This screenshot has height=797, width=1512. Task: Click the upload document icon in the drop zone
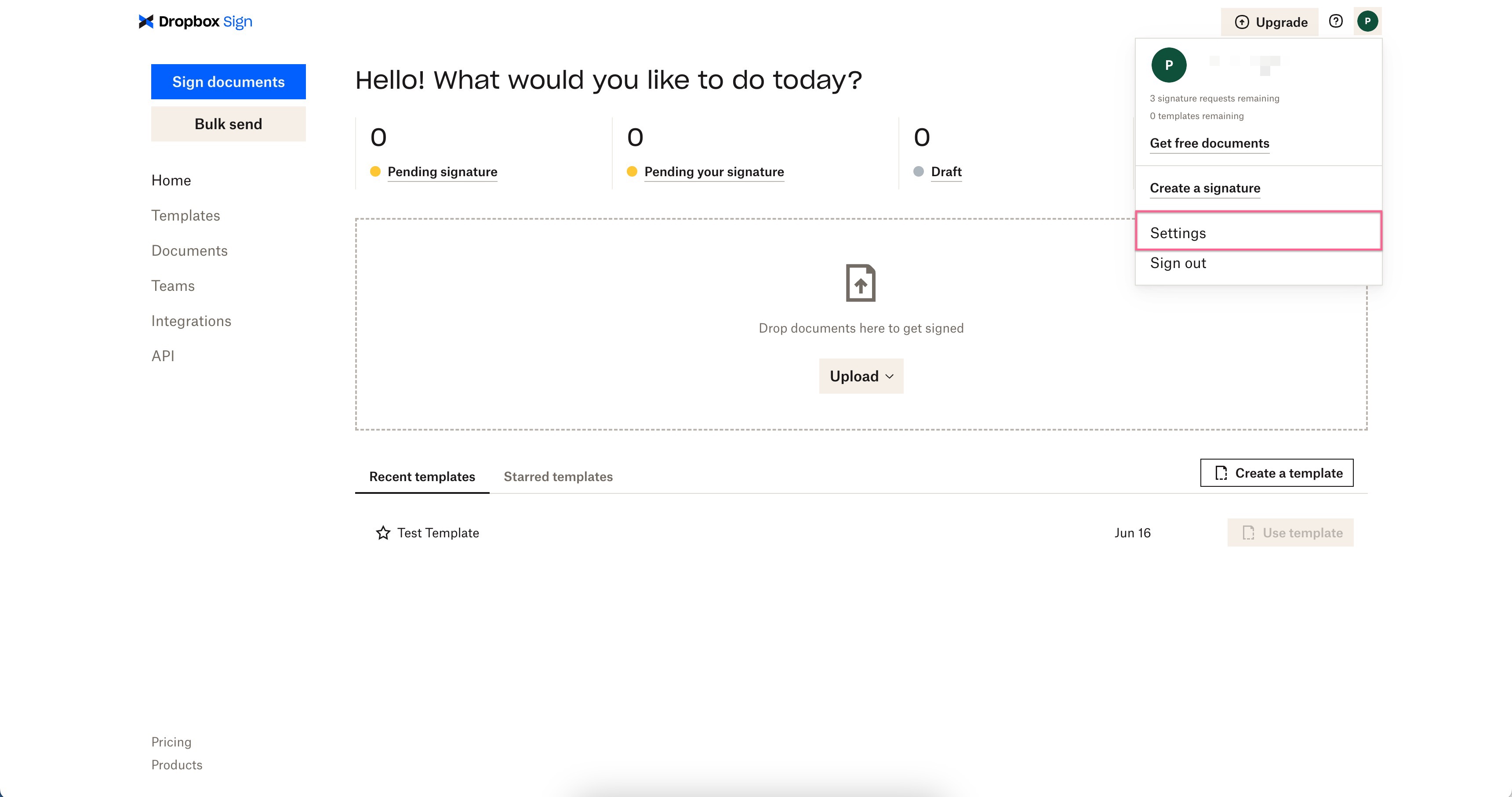pos(861,283)
